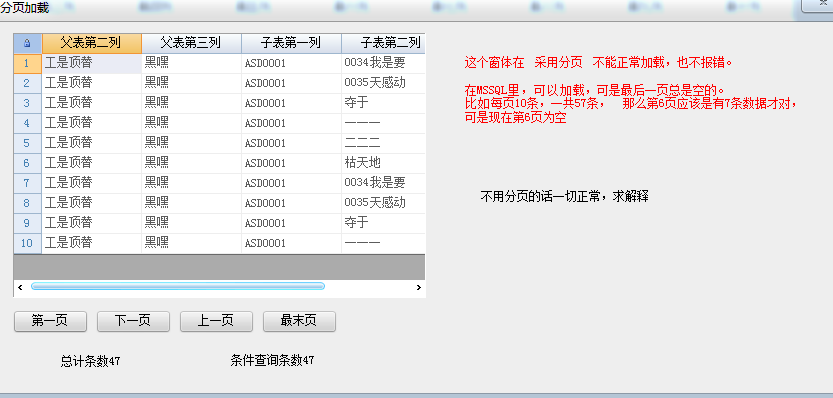This screenshot has width=833, height=398.
Task: Select the 父表第三列 column header
Action: click(x=192, y=43)
